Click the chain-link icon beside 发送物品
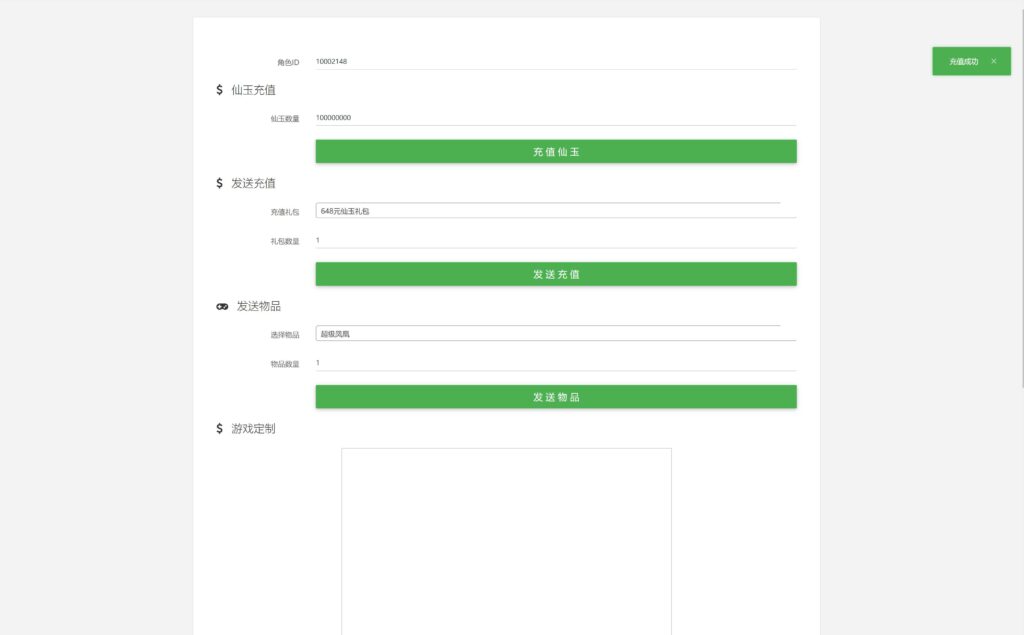The image size is (1024, 635). click(220, 306)
